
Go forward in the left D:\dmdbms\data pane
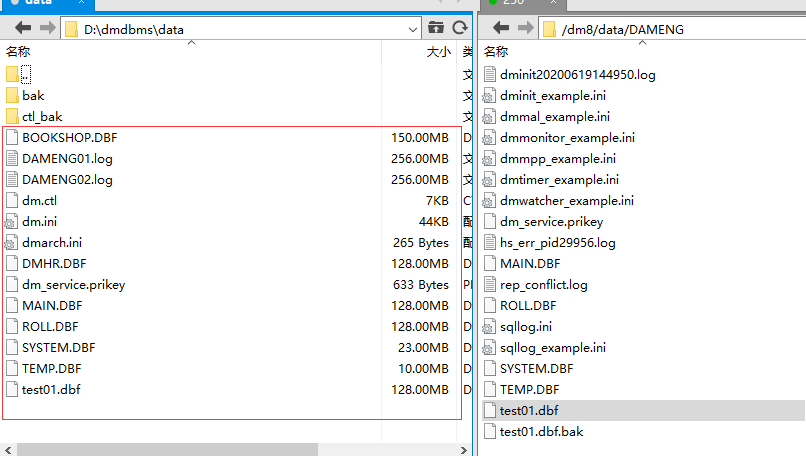click(47, 28)
